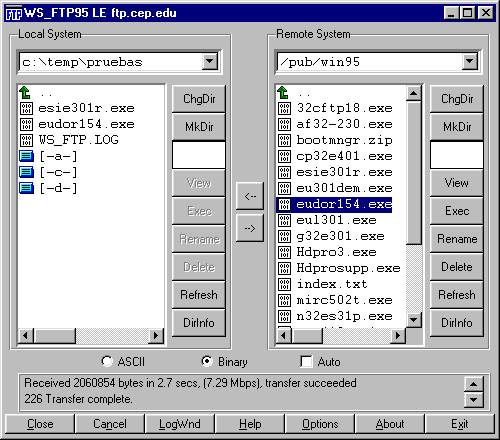500x440 pixels.
Task: Click the left arrow download transfer button
Action: coord(250,196)
